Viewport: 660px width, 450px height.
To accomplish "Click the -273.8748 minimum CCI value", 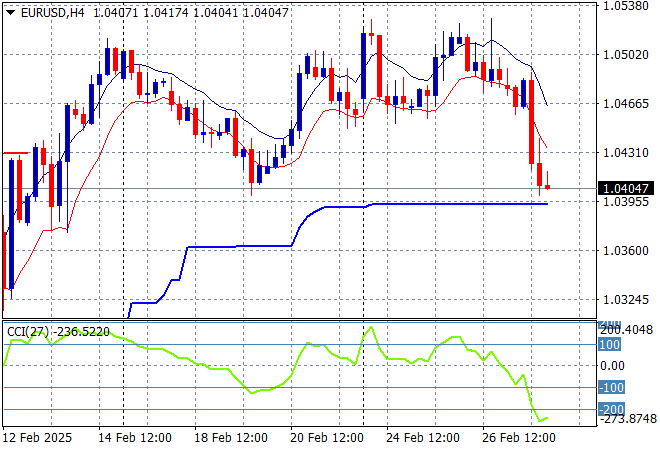I will tap(628, 418).
